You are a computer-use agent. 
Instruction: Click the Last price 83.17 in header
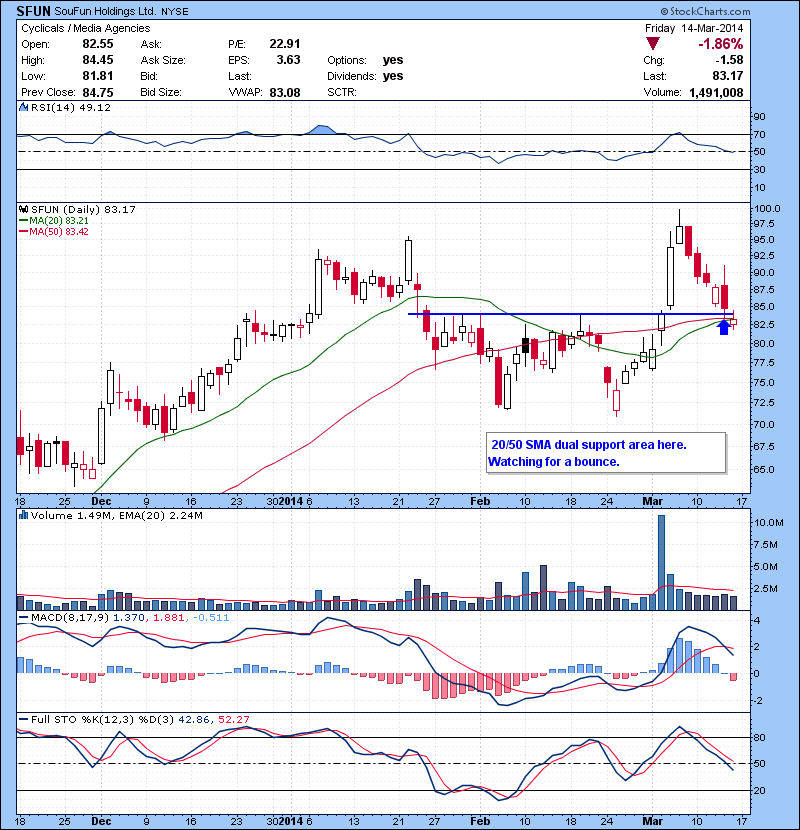tap(728, 76)
